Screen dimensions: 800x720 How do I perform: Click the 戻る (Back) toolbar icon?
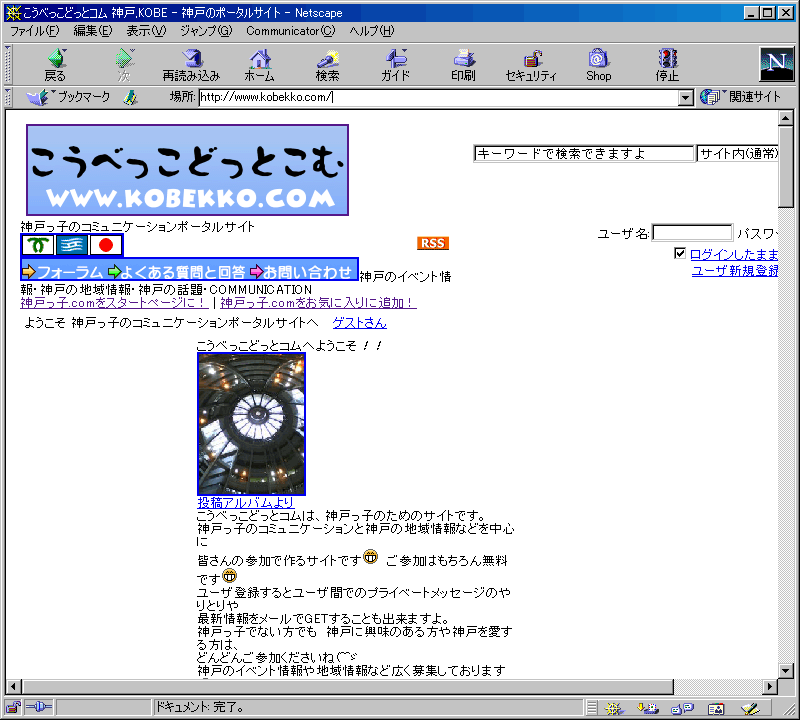tap(56, 64)
